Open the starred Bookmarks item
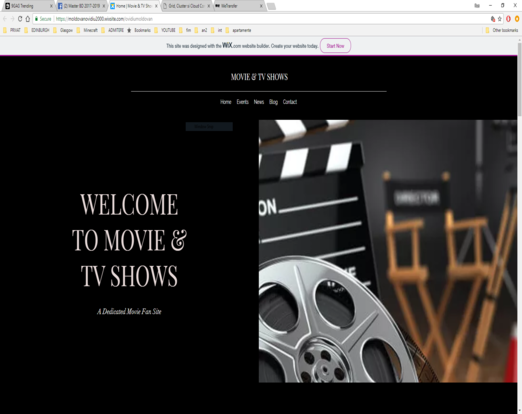The height and width of the screenshot is (414, 522). [139, 30]
